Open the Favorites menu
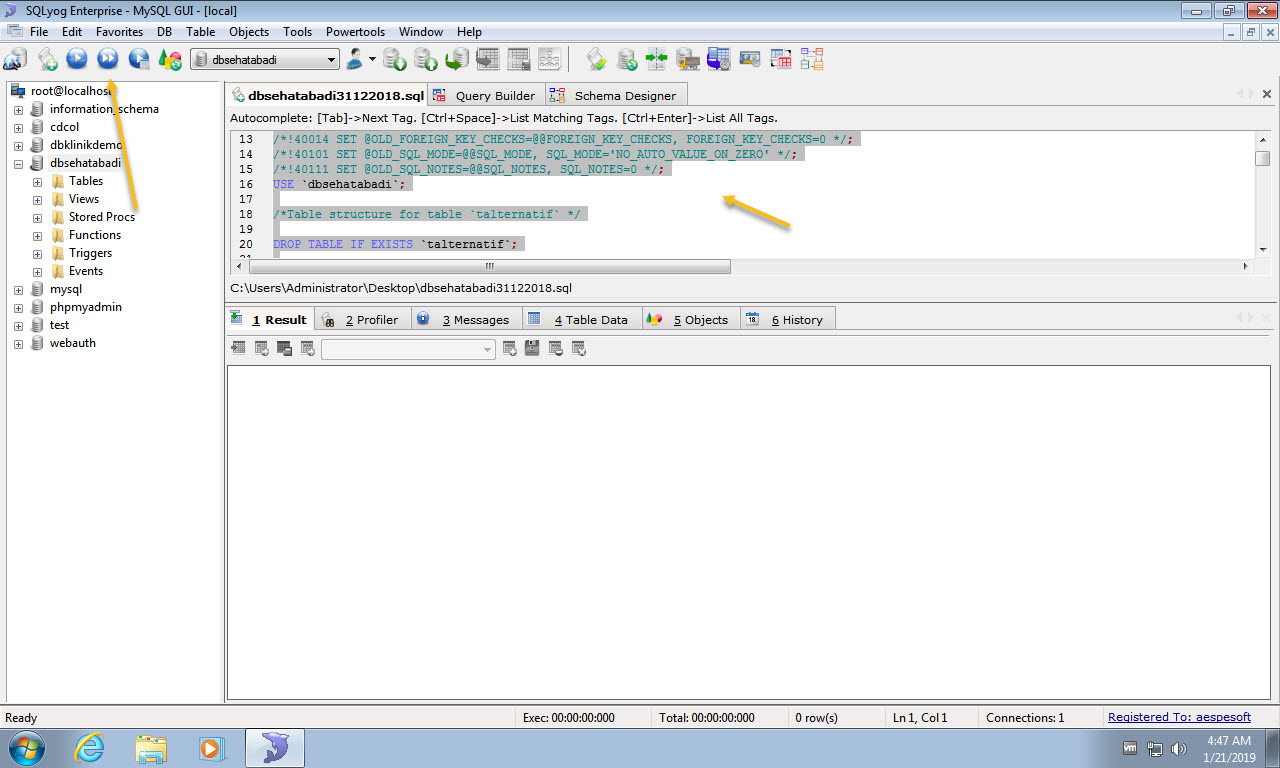Screen dimensions: 1280x768 pos(119,32)
